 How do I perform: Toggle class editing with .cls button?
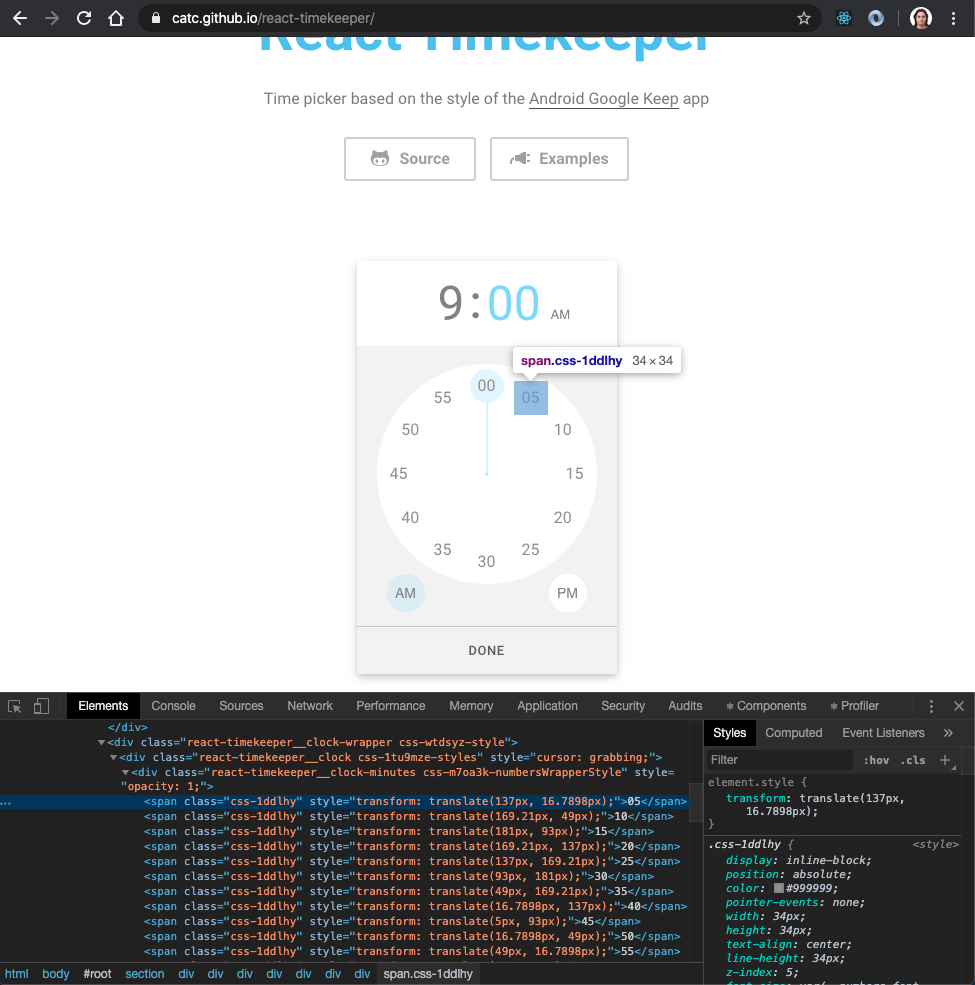click(x=912, y=760)
